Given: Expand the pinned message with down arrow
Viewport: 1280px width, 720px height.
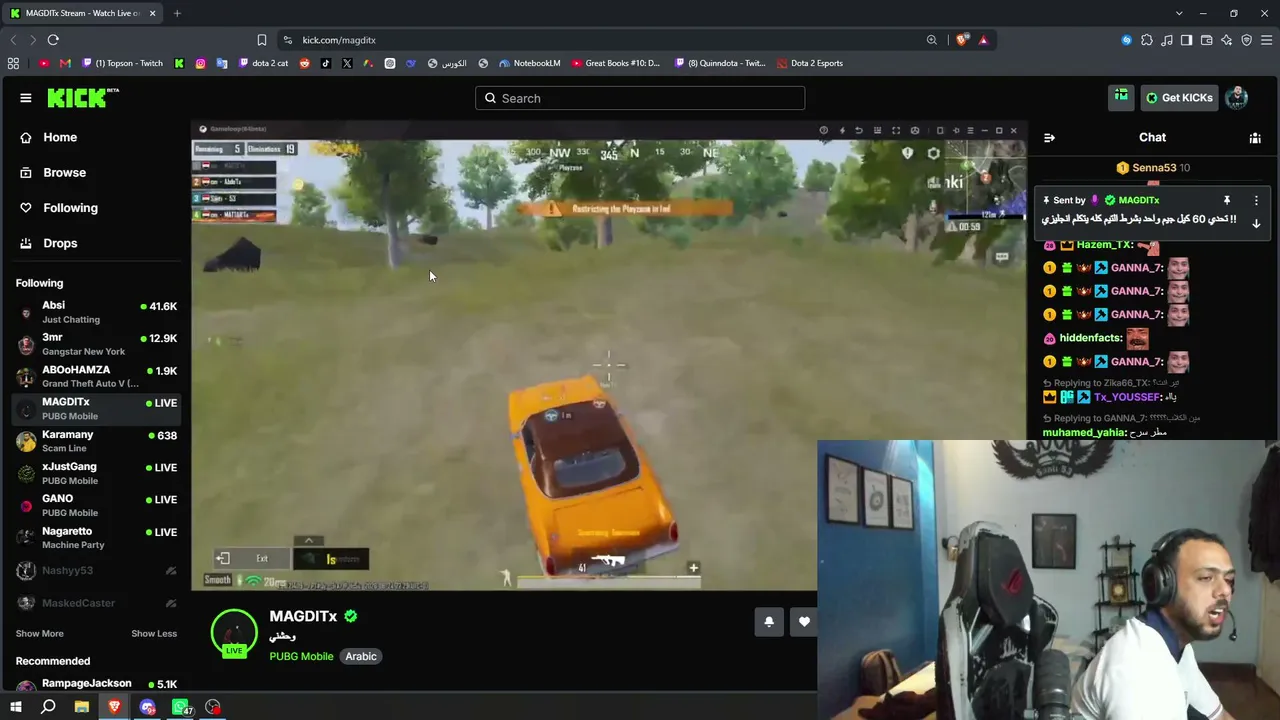Looking at the screenshot, I should (x=1256, y=223).
